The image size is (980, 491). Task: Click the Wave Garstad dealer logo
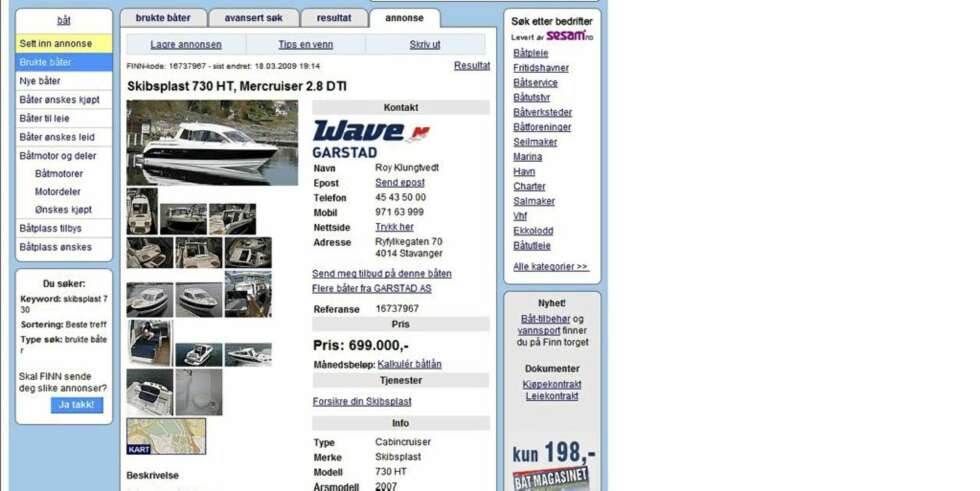[x=372, y=139]
